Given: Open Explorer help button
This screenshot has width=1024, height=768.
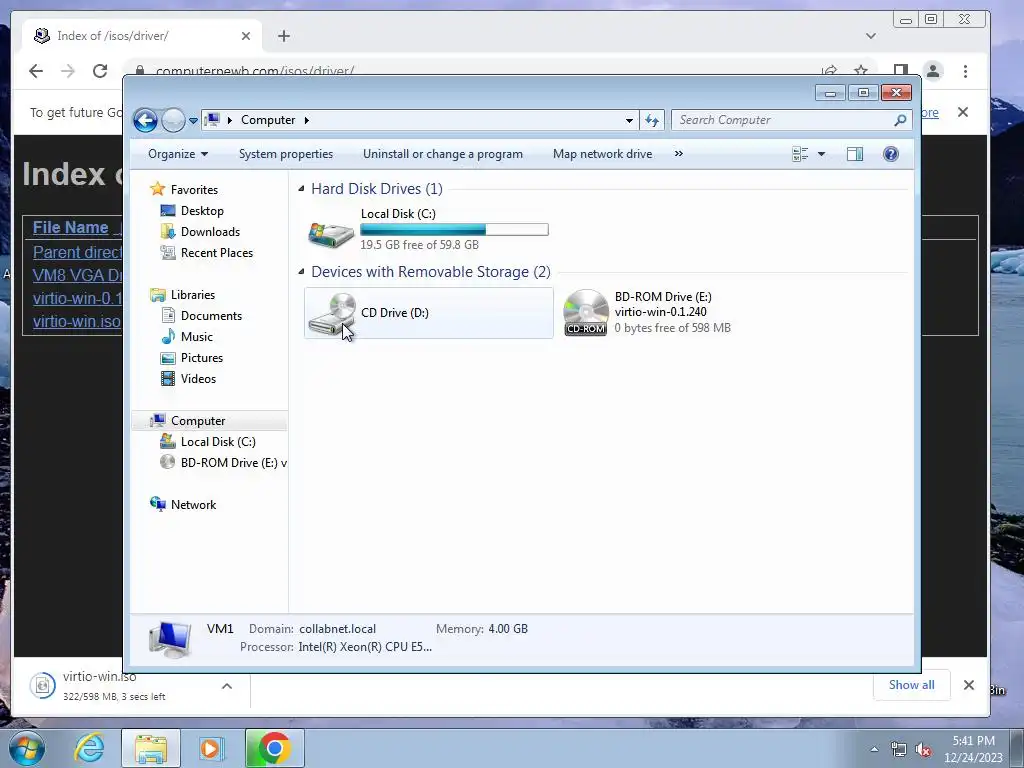Looking at the screenshot, I should point(891,154).
